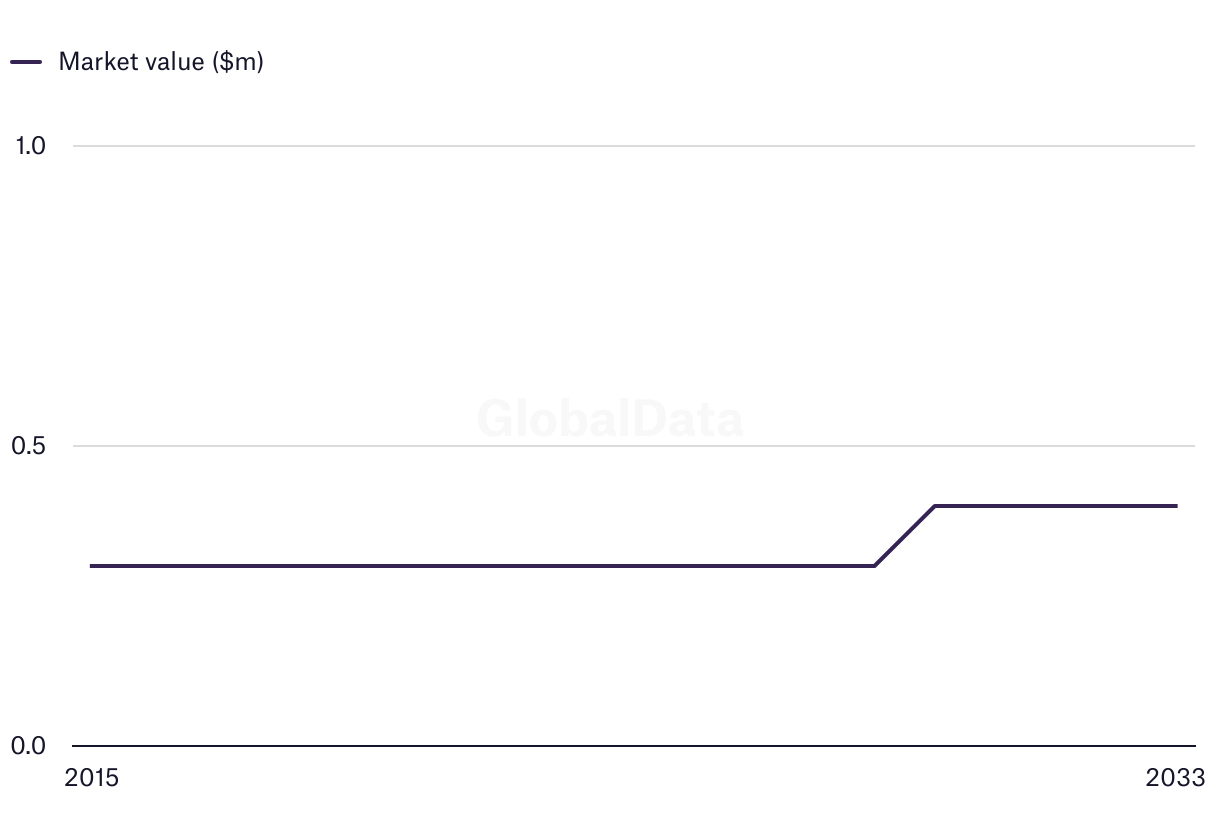Click the flat line segment at 0.3 level

coord(483,566)
